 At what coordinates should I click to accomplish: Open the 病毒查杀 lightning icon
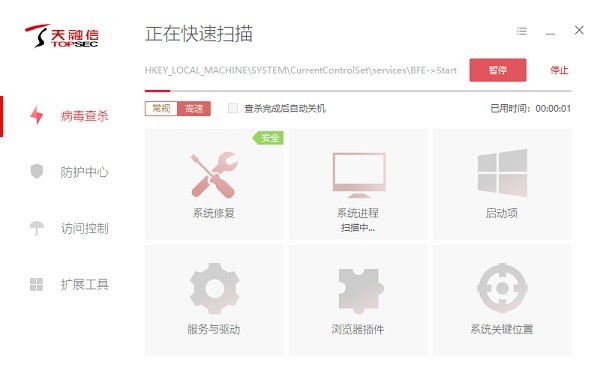point(37,115)
